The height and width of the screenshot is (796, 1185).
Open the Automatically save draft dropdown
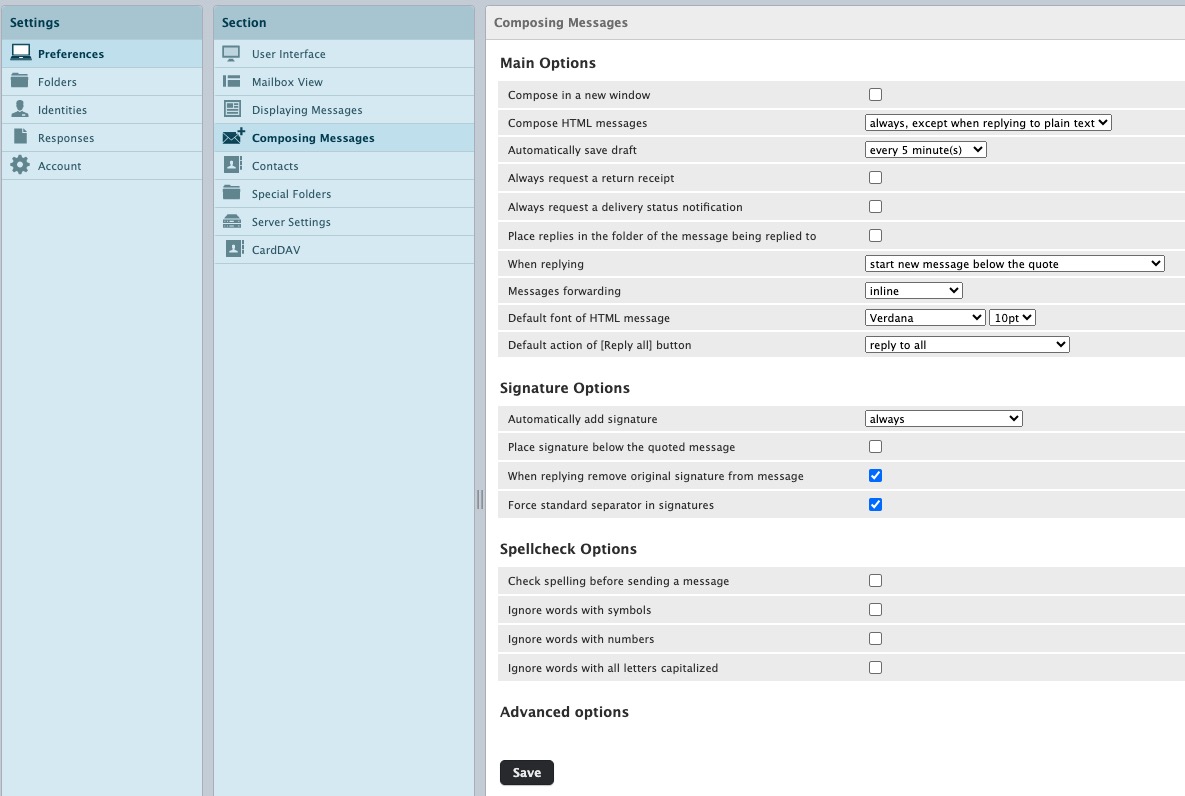[x=925, y=150]
